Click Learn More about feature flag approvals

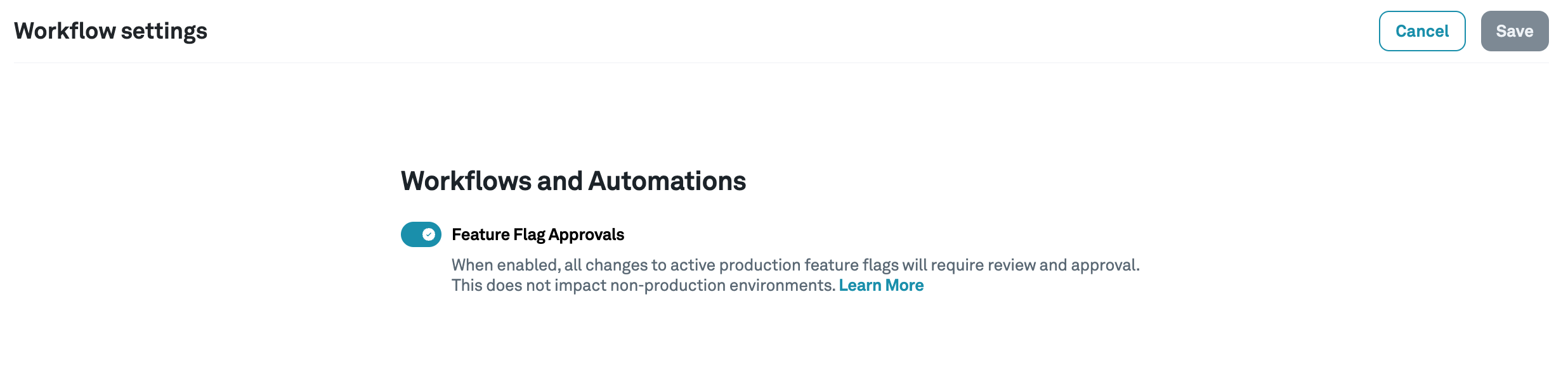[x=881, y=285]
